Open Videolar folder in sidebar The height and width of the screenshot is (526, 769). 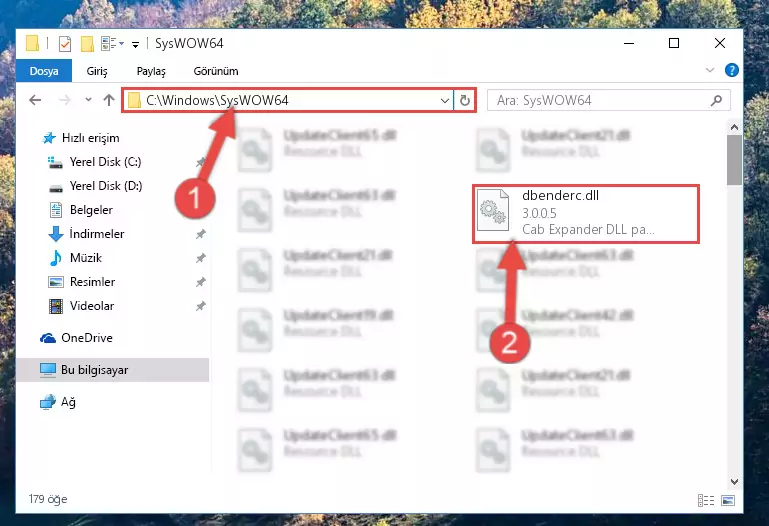92,306
